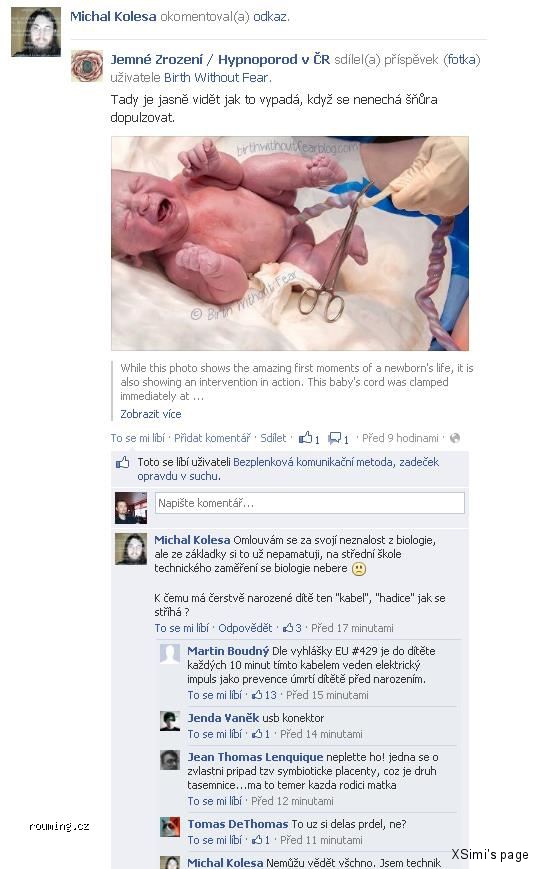Like Tomas DeThomas's comment
The height and width of the screenshot is (869, 537).
[214, 840]
